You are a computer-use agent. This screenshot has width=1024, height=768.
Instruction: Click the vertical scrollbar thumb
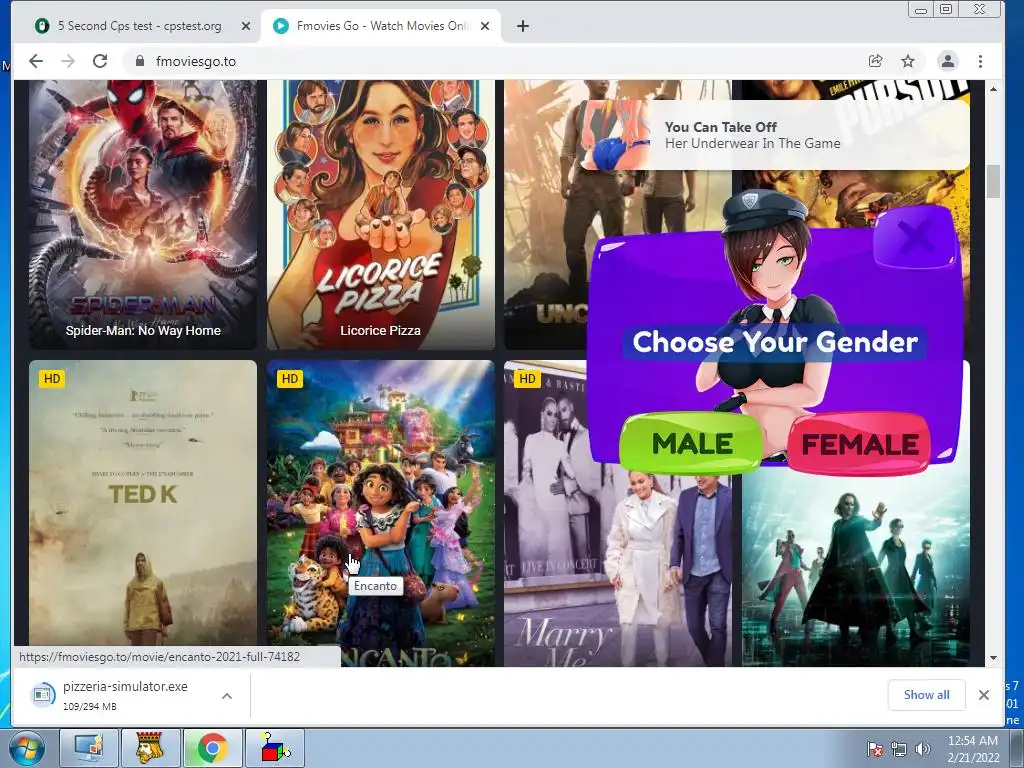[x=993, y=181]
